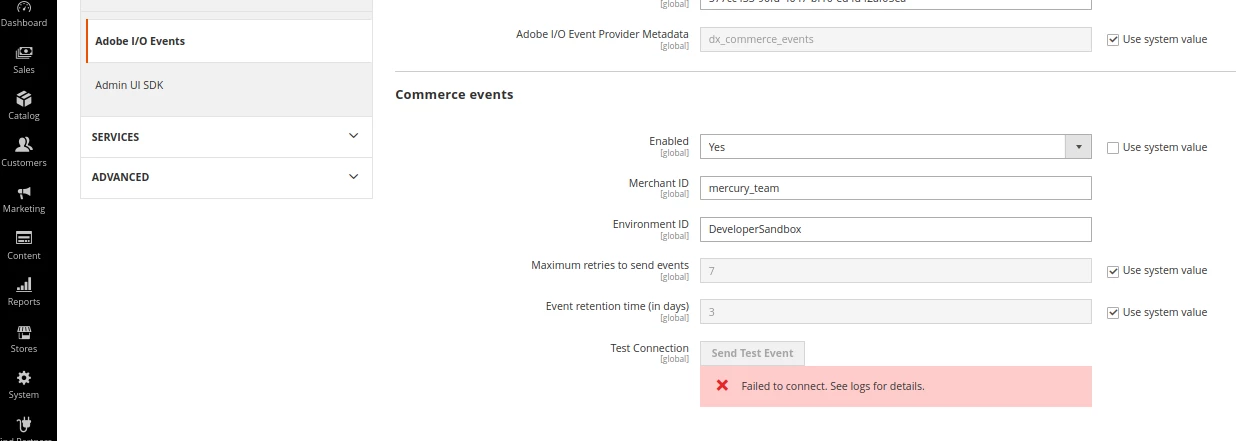The image size is (1236, 441).
Task: Expand the Services section
Action: tap(226, 137)
